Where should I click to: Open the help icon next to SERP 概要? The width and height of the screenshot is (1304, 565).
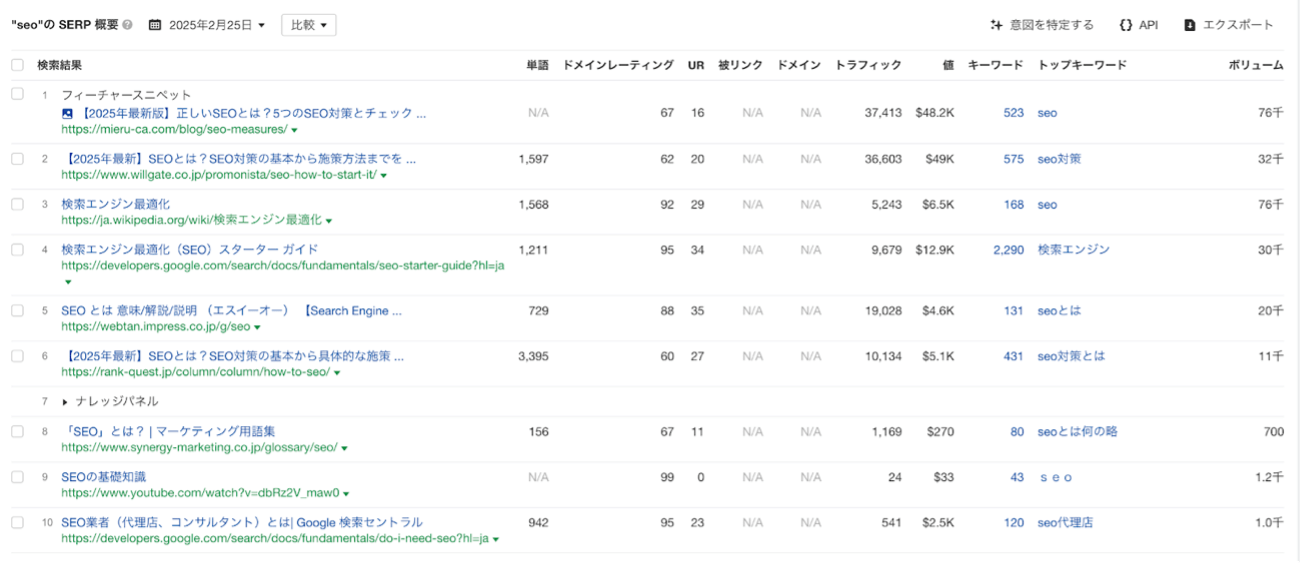pos(127,25)
